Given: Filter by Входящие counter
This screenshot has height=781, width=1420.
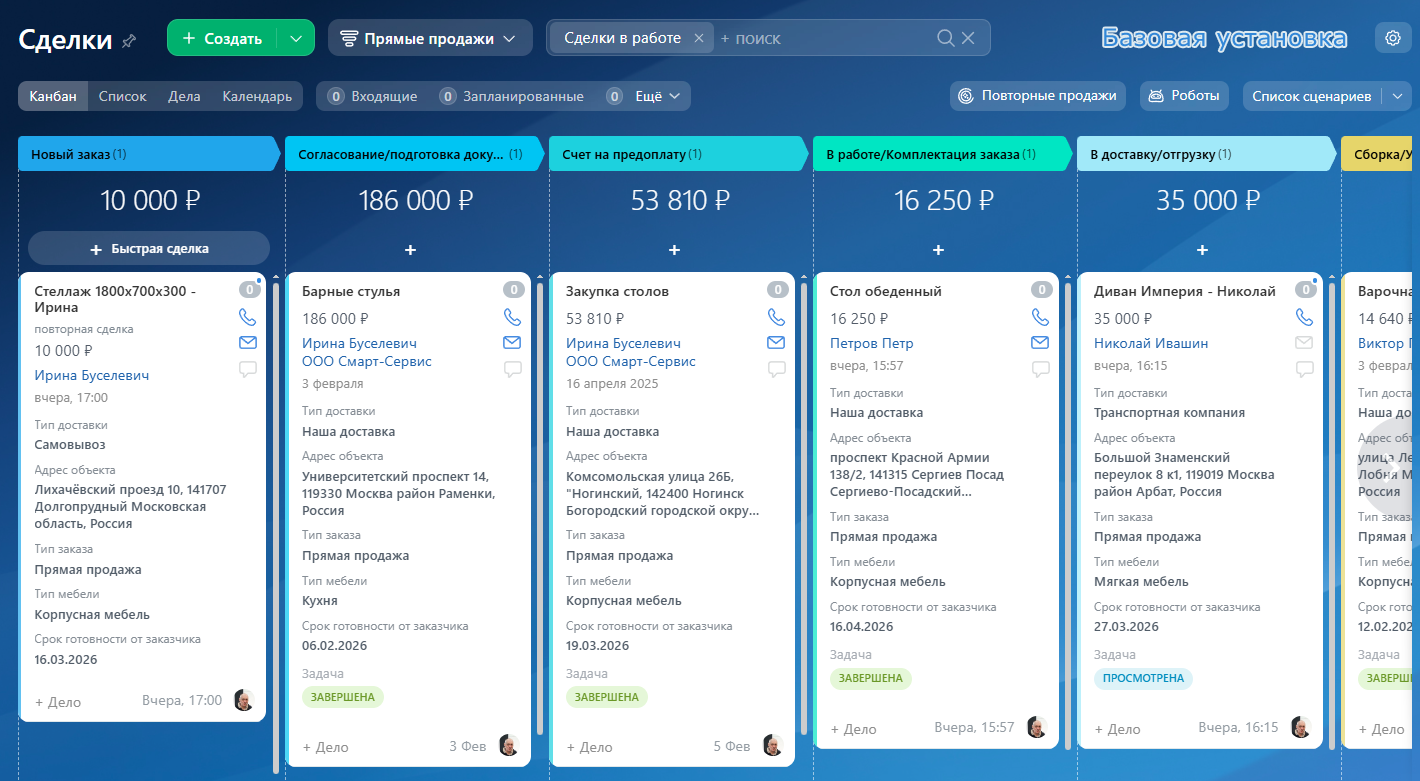Looking at the screenshot, I should 373,96.
